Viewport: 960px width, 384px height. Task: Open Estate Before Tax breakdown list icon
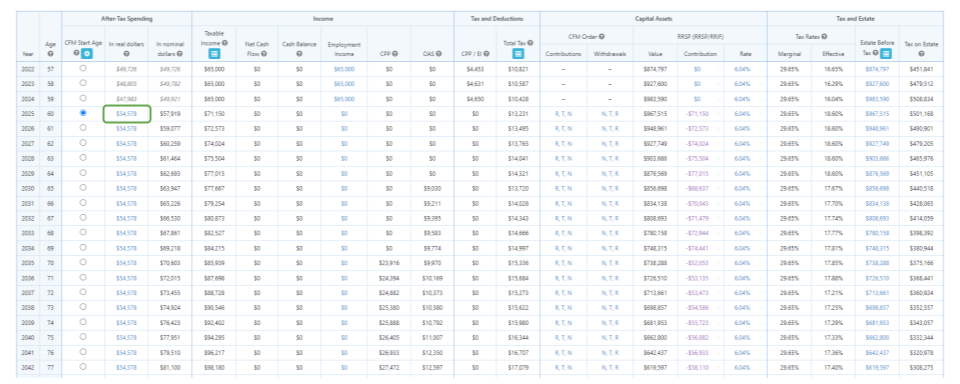[x=886, y=54]
